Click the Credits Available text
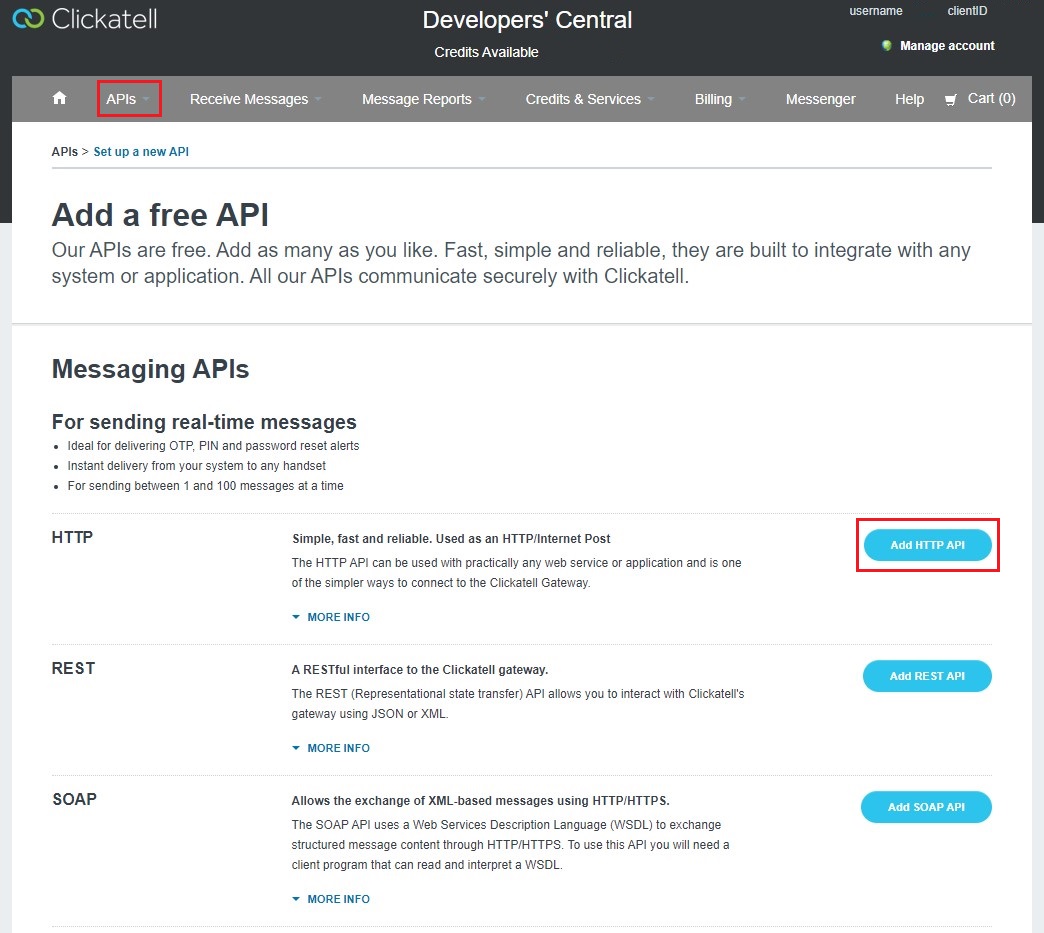This screenshot has height=933, width=1044. tap(486, 52)
